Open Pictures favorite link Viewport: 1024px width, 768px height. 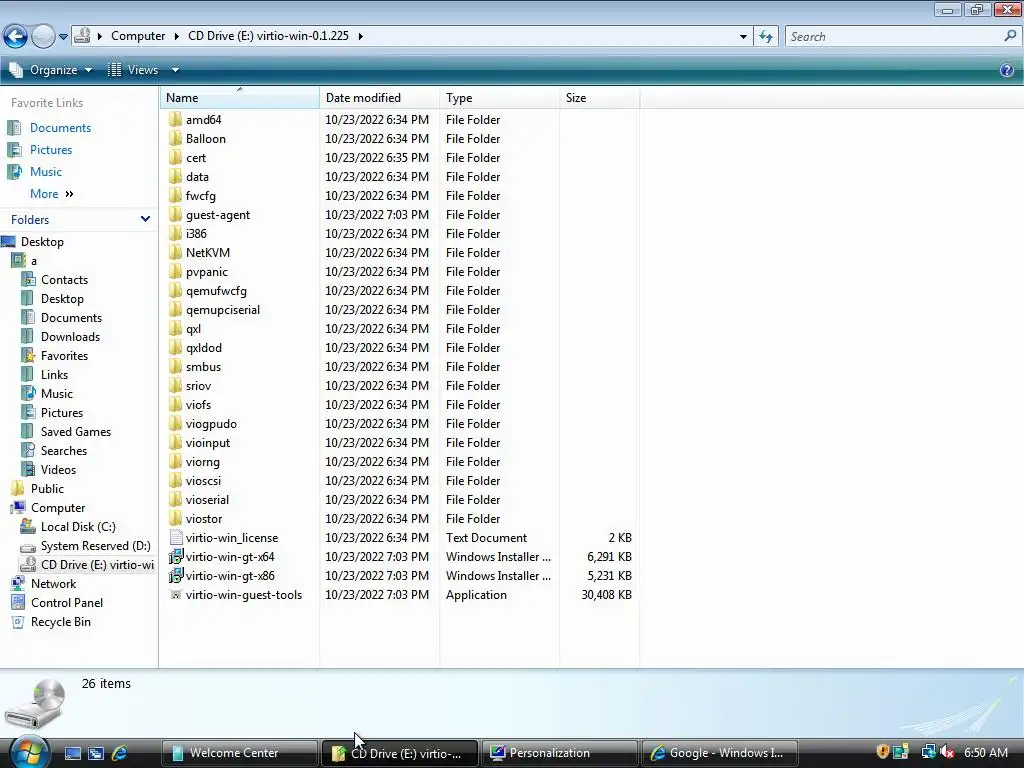(x=51, y=150)
